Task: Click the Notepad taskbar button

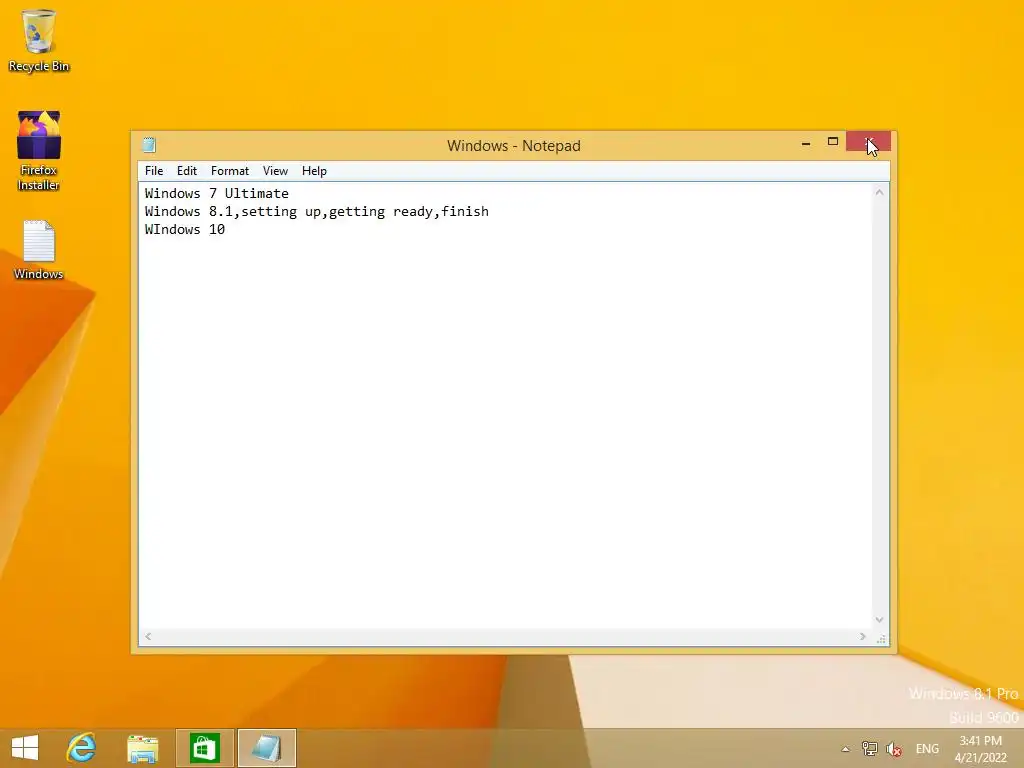Action: (x=266, y=748)
